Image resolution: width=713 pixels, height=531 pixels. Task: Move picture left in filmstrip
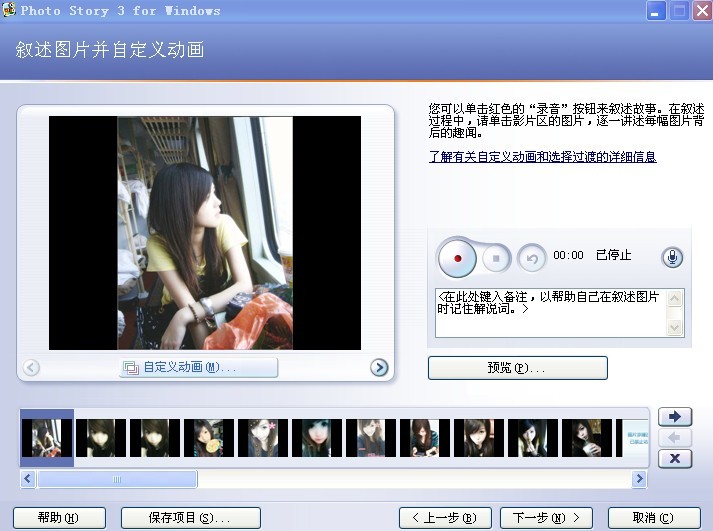point(675,437)
